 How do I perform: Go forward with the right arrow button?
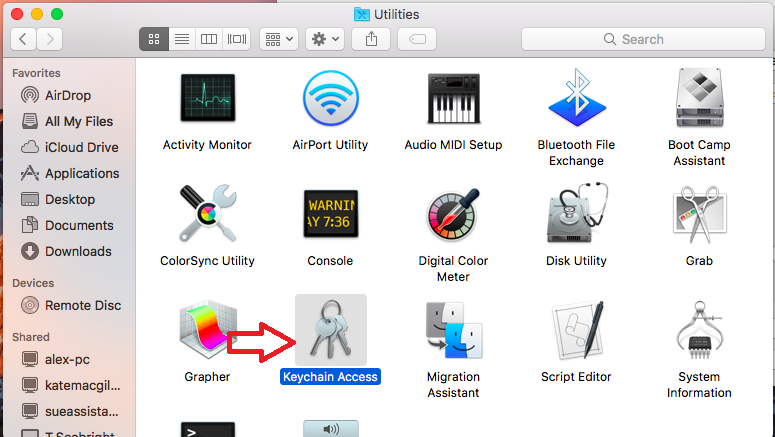[x=49, y=39]
